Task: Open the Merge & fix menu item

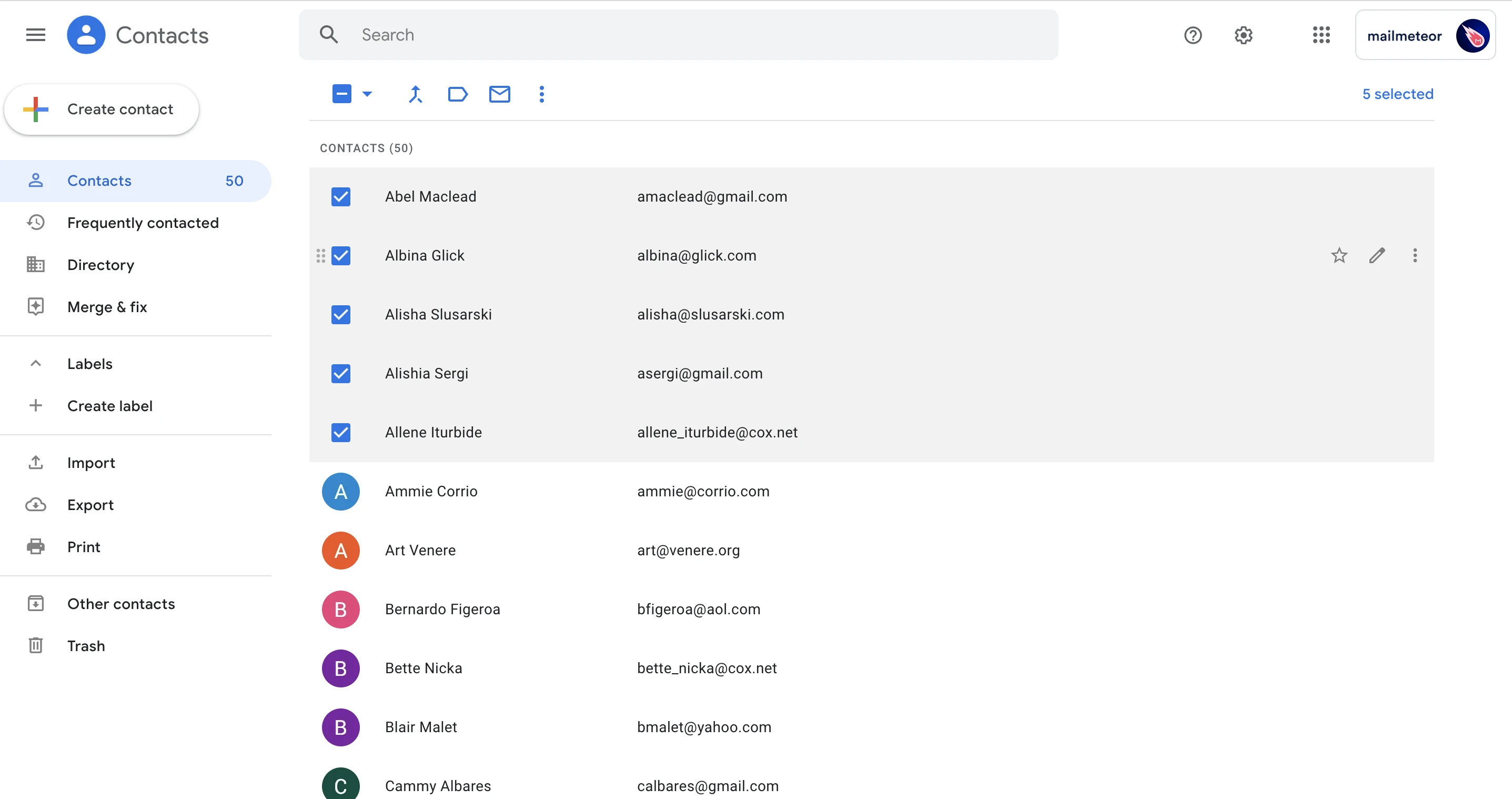Action: click(x=107, y=306)
